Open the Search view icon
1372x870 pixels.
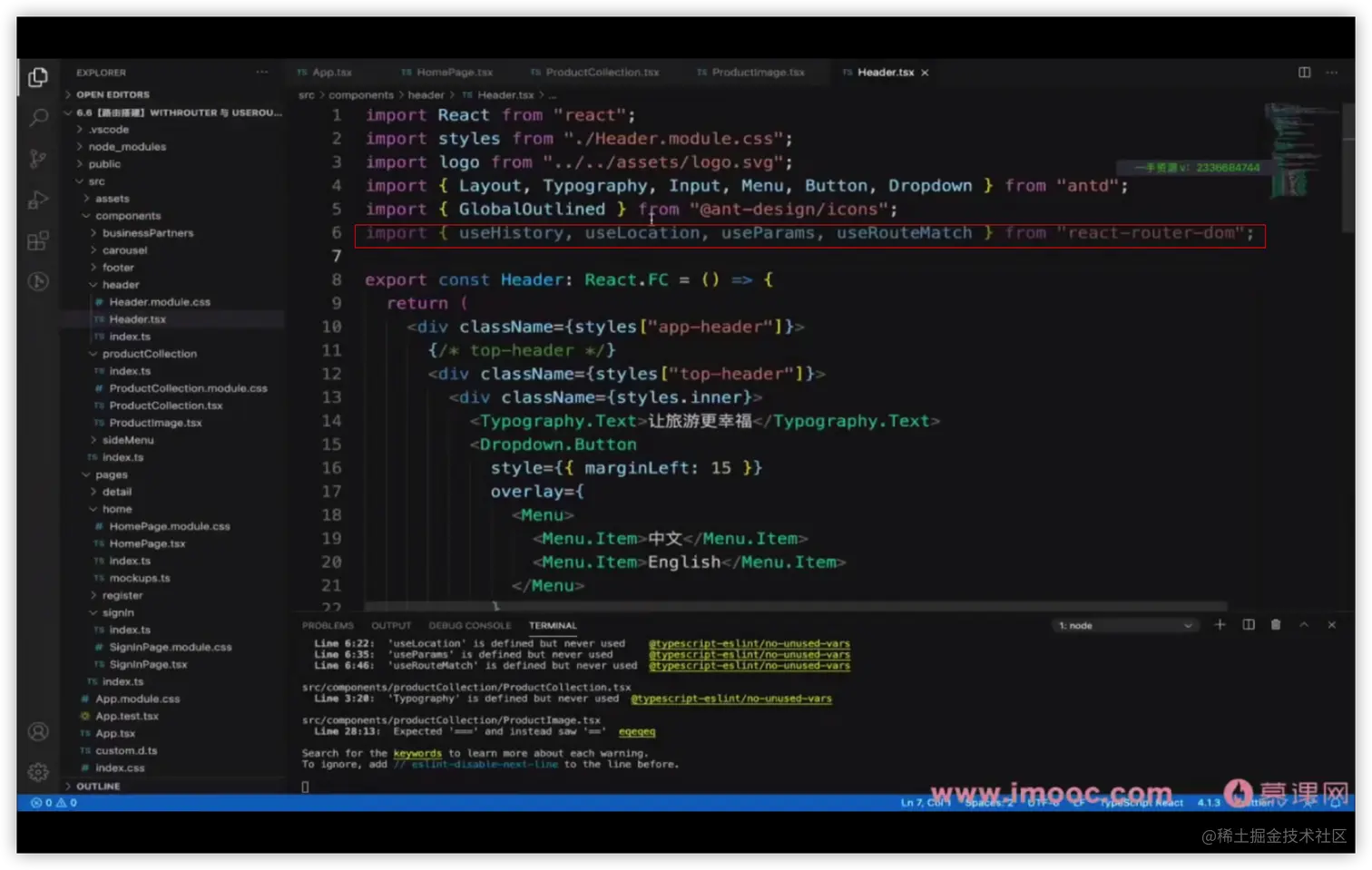38,118
